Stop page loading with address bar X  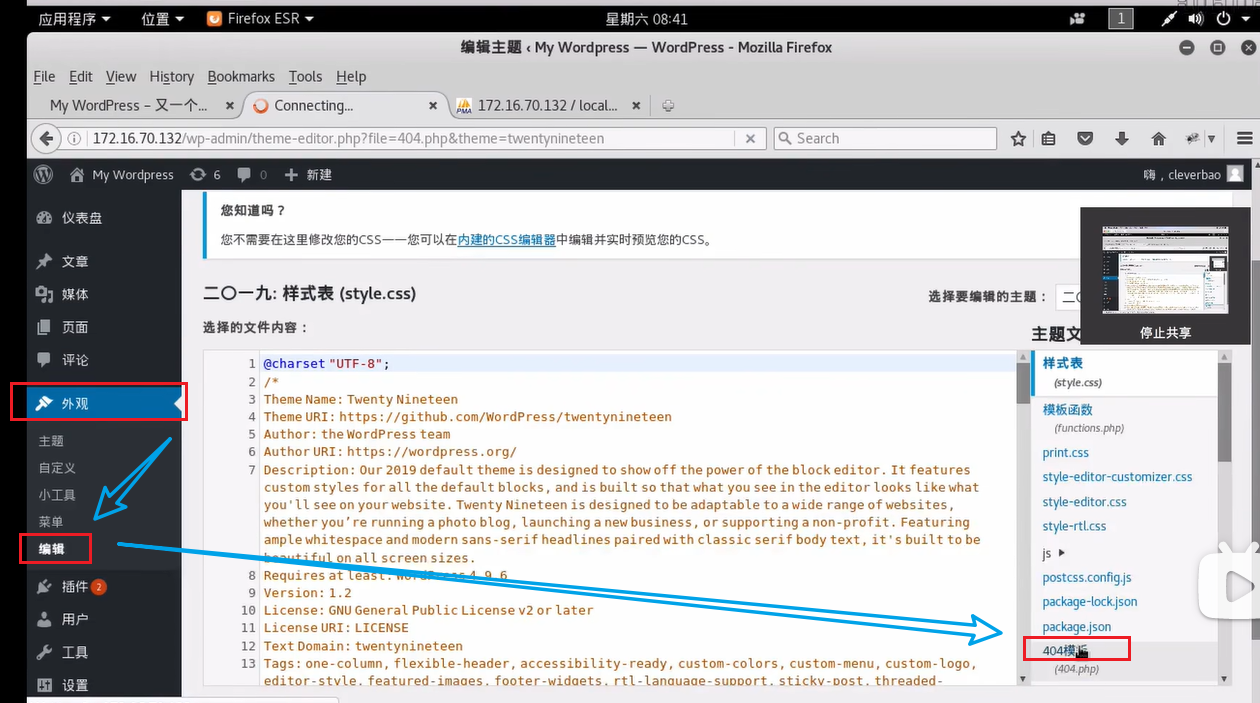(x=751, y=138)
